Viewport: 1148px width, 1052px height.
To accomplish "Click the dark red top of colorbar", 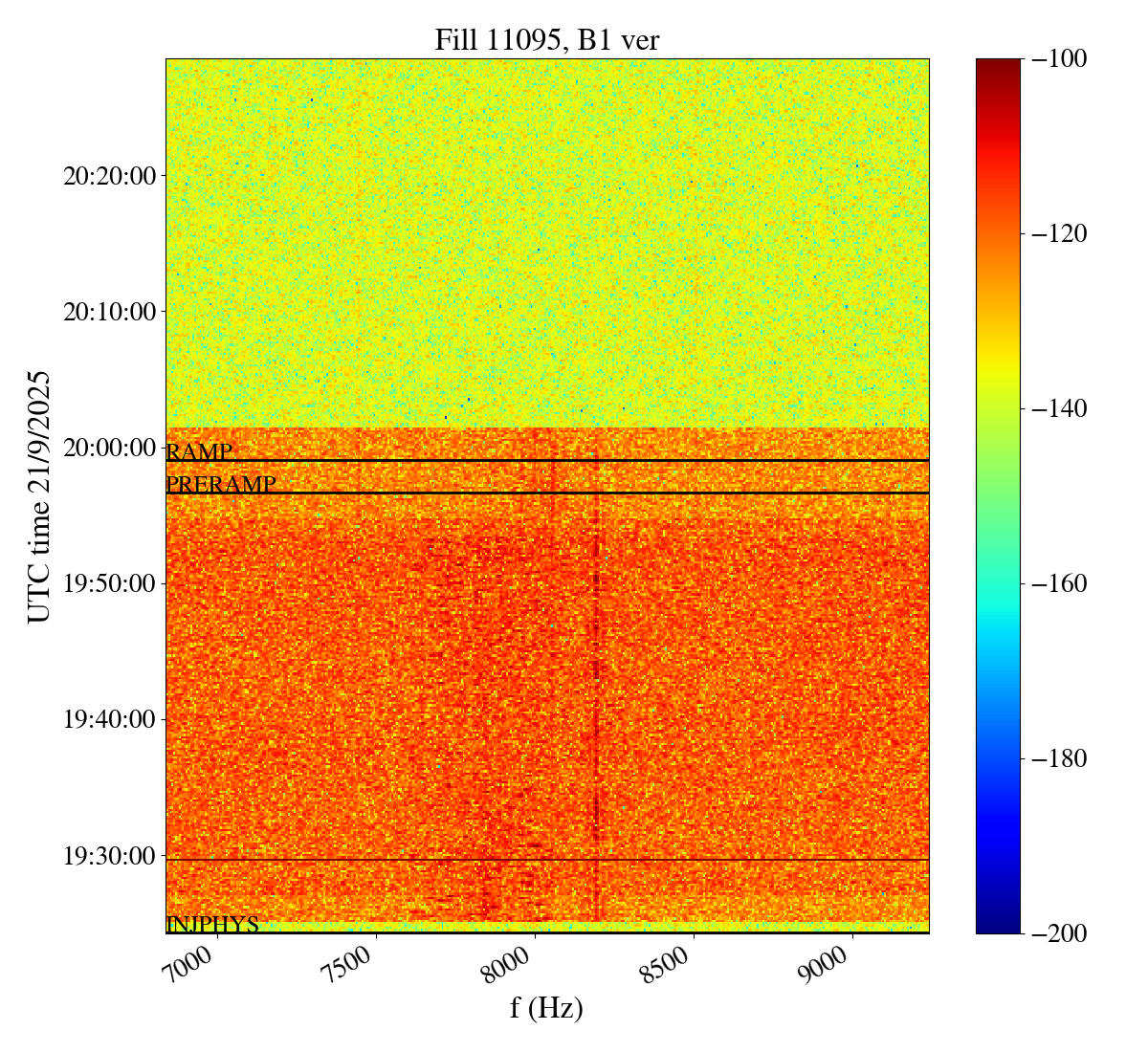I will pos(998,65).
